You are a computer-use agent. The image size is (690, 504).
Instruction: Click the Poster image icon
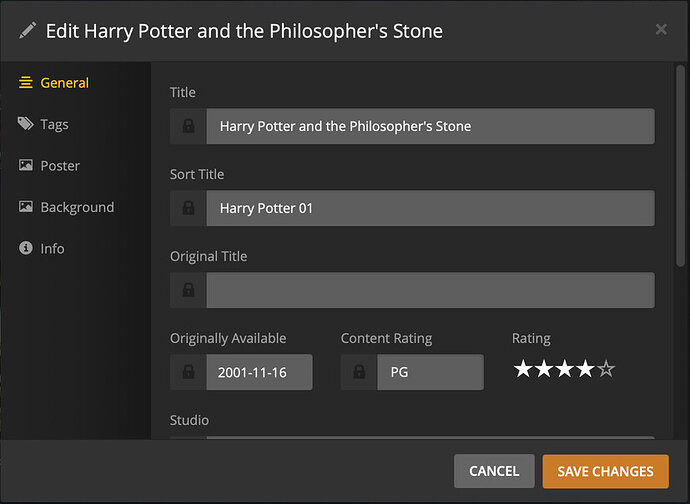tap(26, 166)
